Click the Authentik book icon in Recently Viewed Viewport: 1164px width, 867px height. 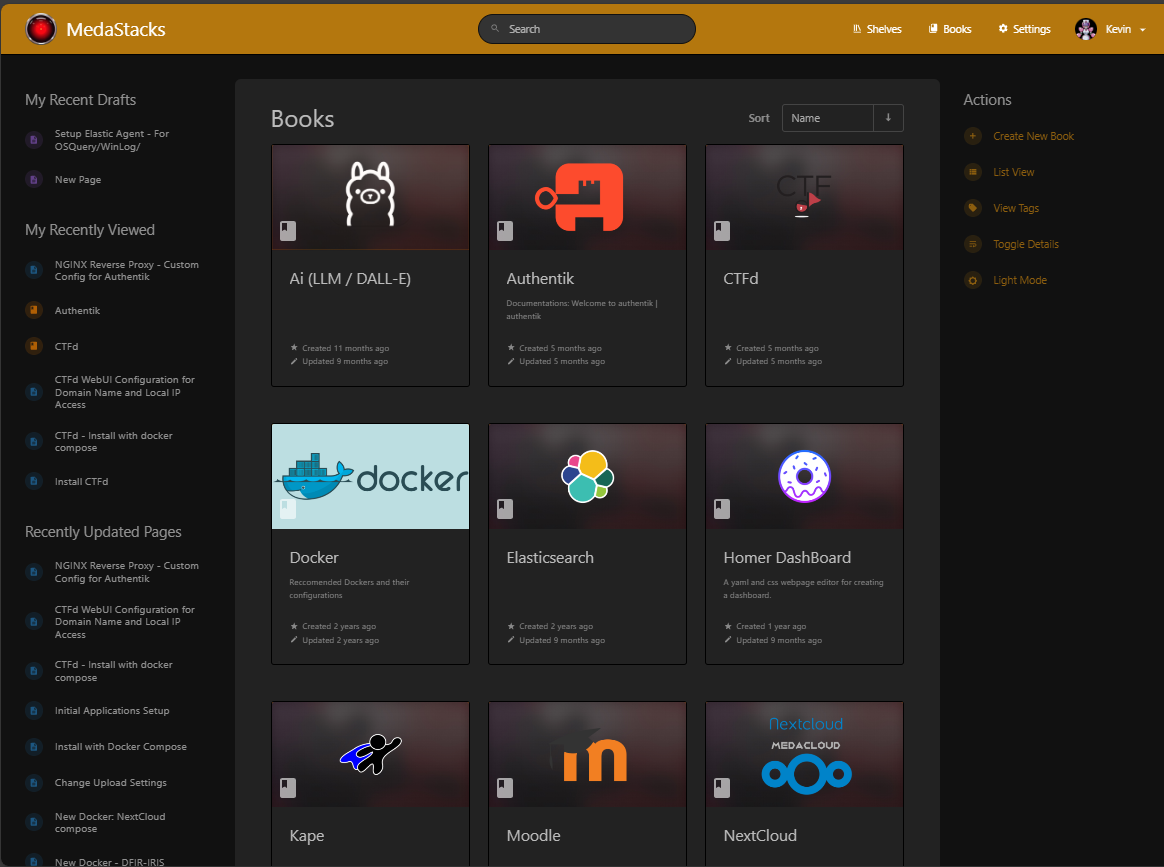34,311
